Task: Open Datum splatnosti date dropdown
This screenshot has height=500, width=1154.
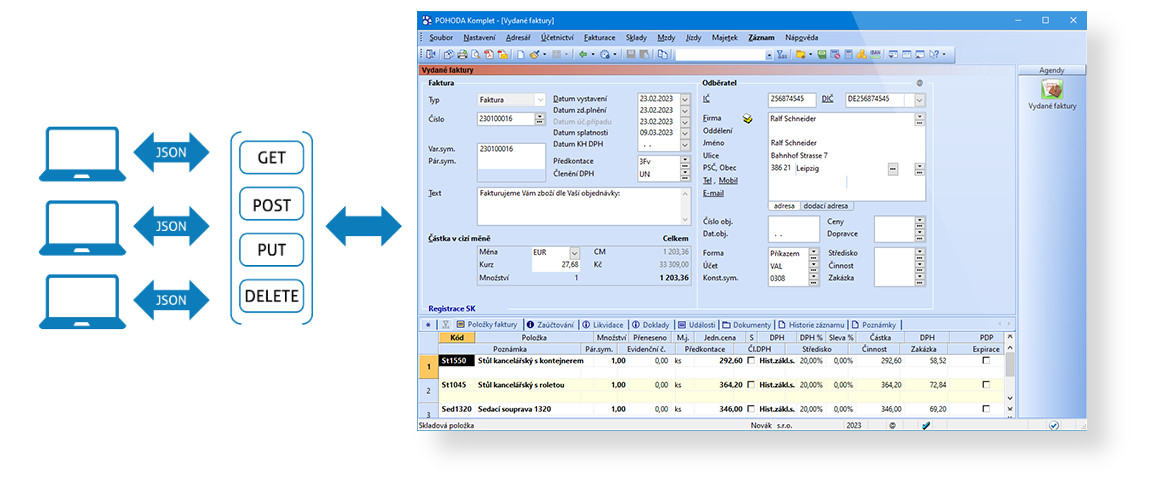Action: pos(684,133)
